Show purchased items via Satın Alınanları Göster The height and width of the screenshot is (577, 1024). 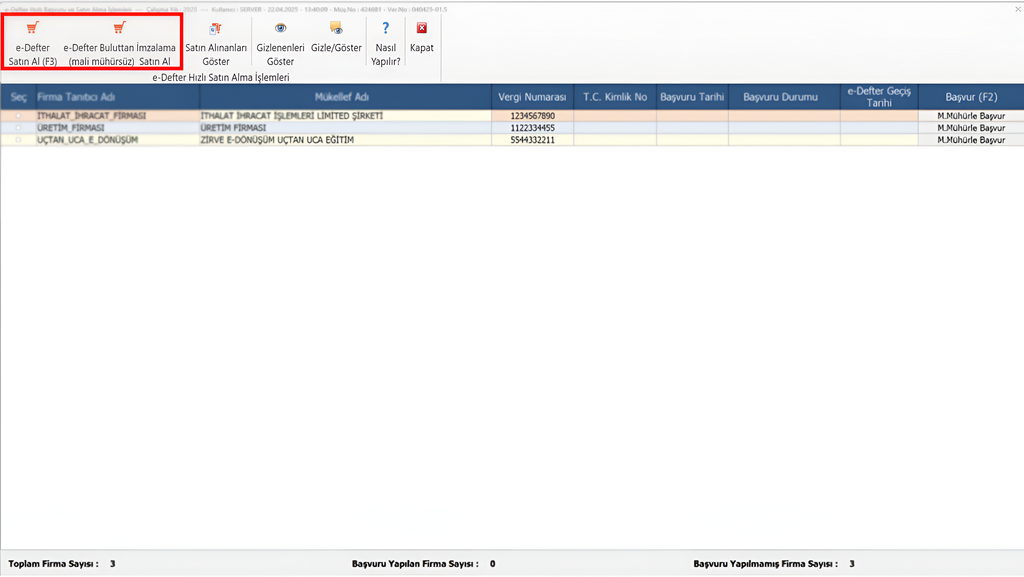216,43
